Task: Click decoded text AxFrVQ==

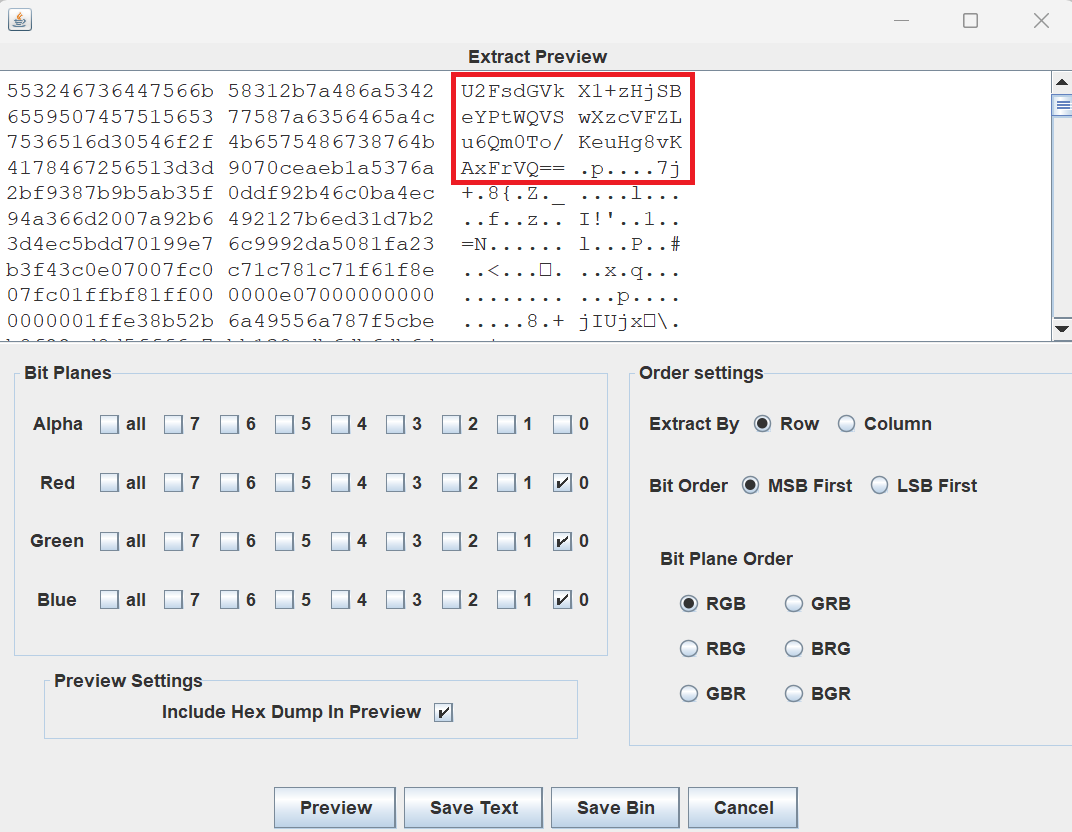Action: (x=513, y=168)
